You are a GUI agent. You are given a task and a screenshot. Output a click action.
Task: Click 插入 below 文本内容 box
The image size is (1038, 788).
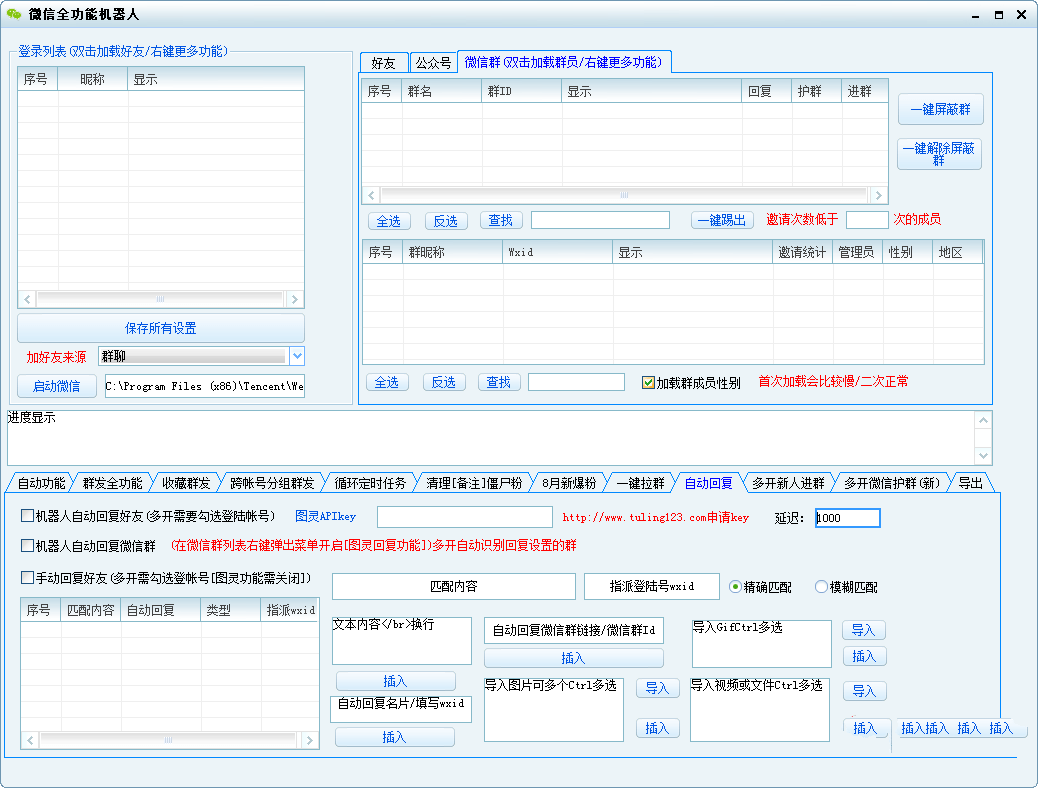pyautogui.click(x=396, y=681)
